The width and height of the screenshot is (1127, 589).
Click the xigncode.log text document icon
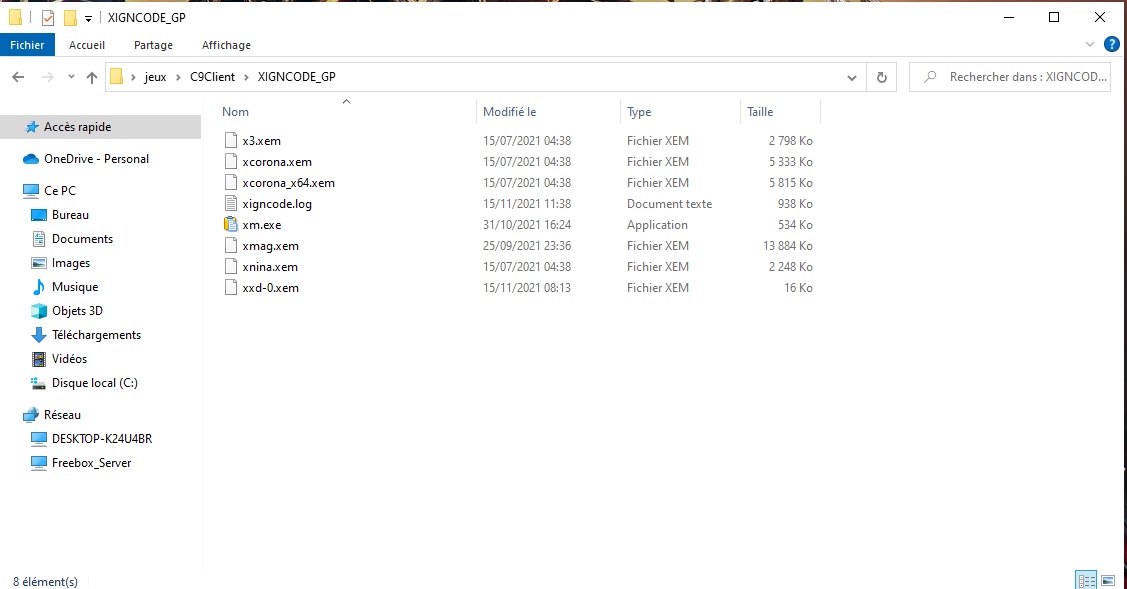(x=231, y=204)
